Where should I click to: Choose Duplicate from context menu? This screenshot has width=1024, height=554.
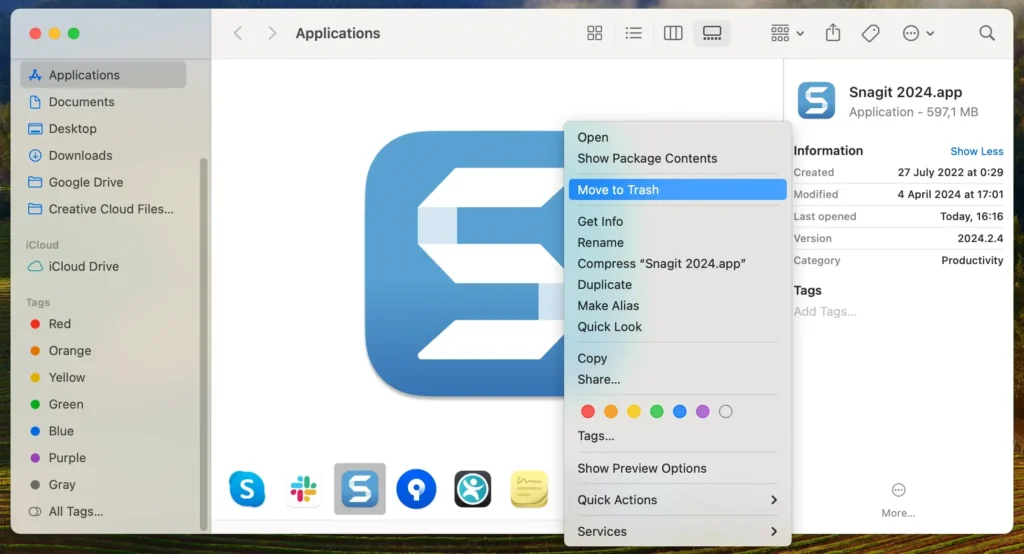click(x=677, y=285)
